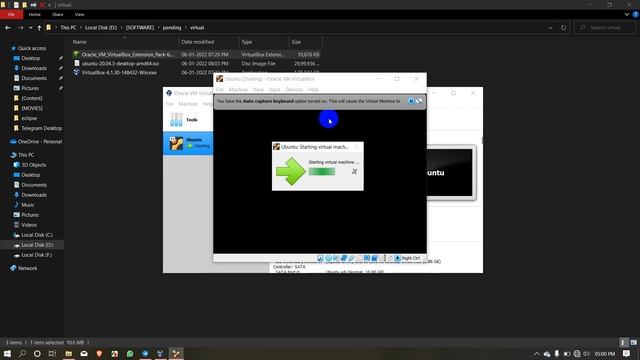This screenshot has width=640, height=360.
Task: Open the View tab in Explorer ribbon
Action: (79, 14)
